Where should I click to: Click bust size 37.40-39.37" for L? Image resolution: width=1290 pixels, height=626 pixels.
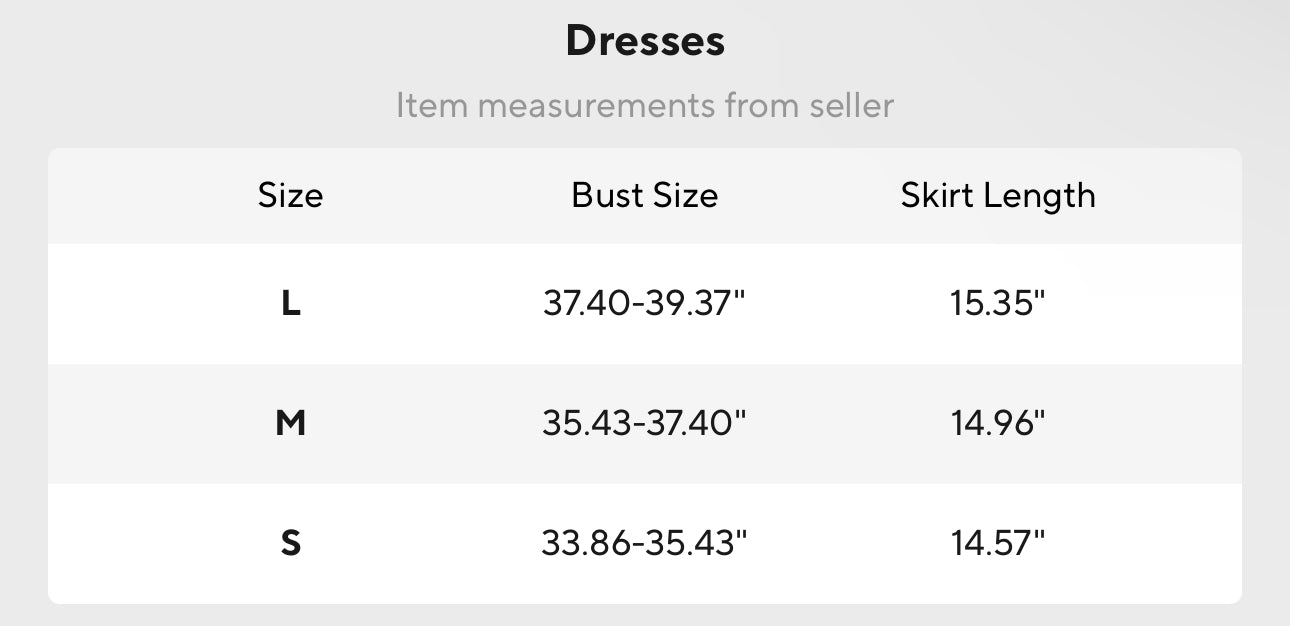645,303
